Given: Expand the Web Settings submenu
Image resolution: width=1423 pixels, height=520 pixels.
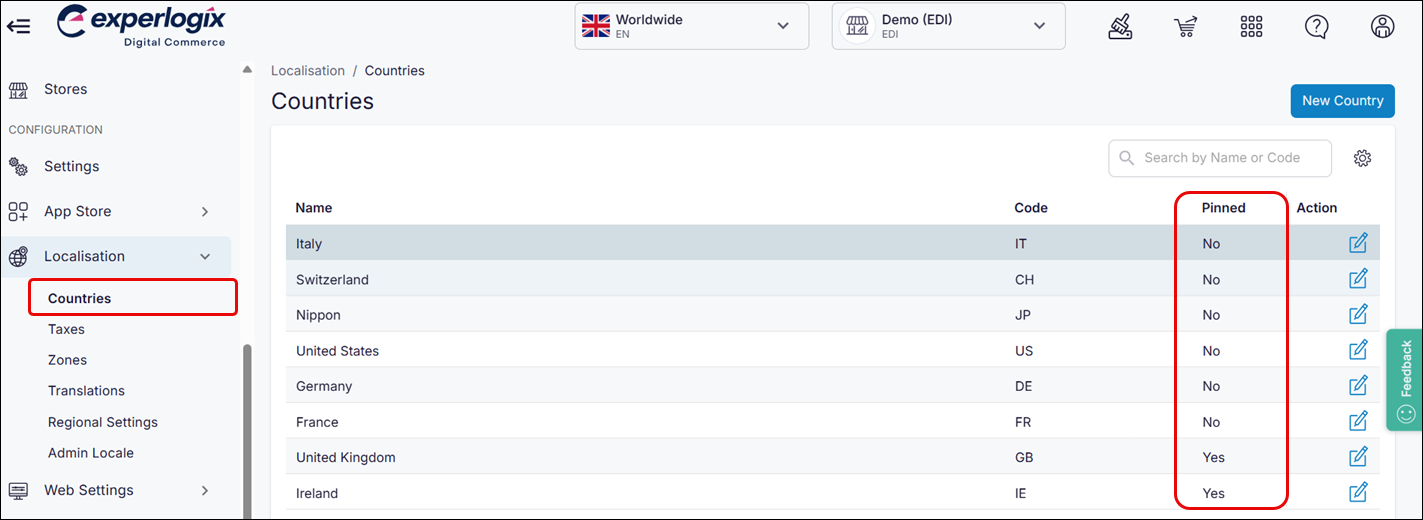Looking at the screenshot, I should click(x=205, y=491).
